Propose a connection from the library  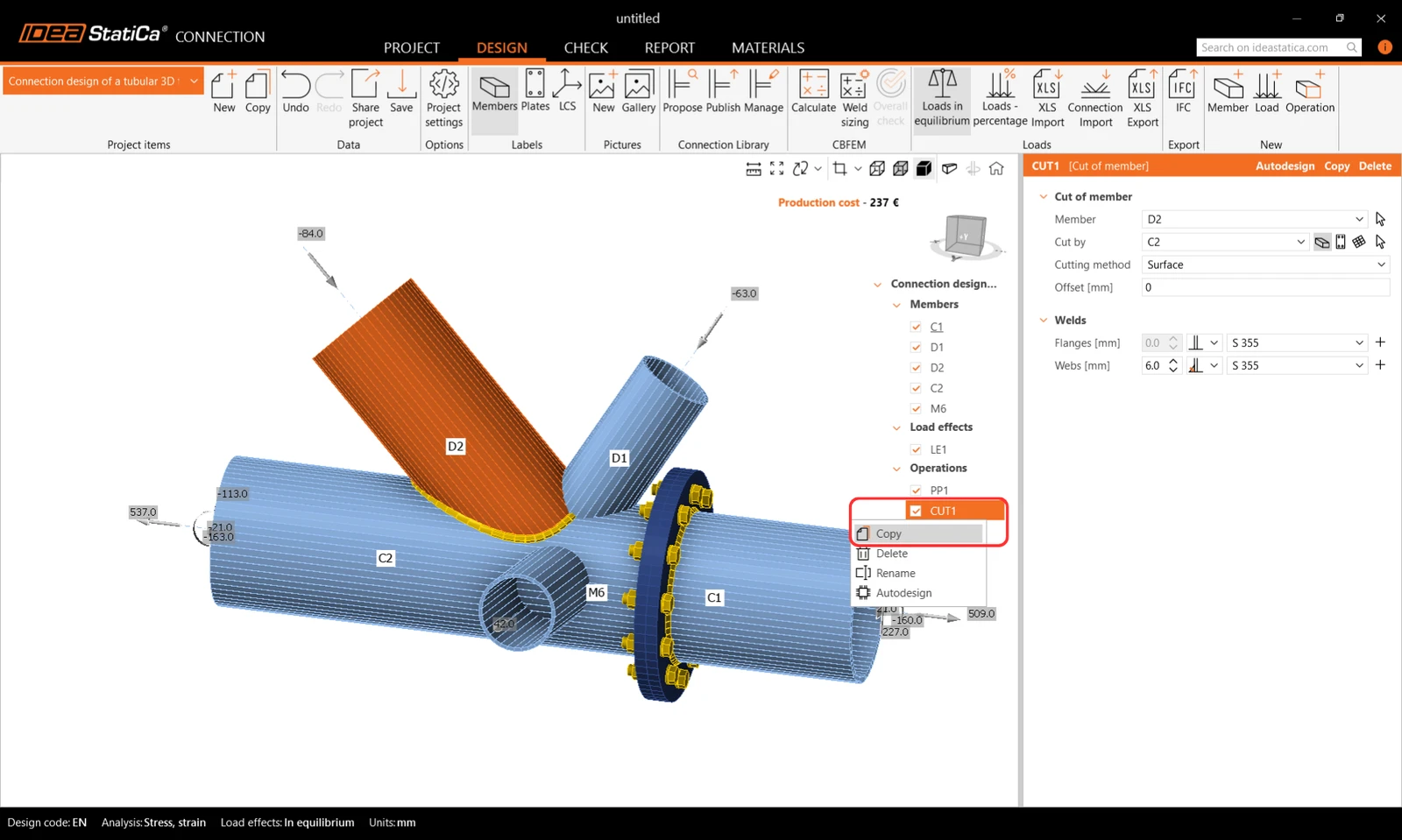pos(683,92)
